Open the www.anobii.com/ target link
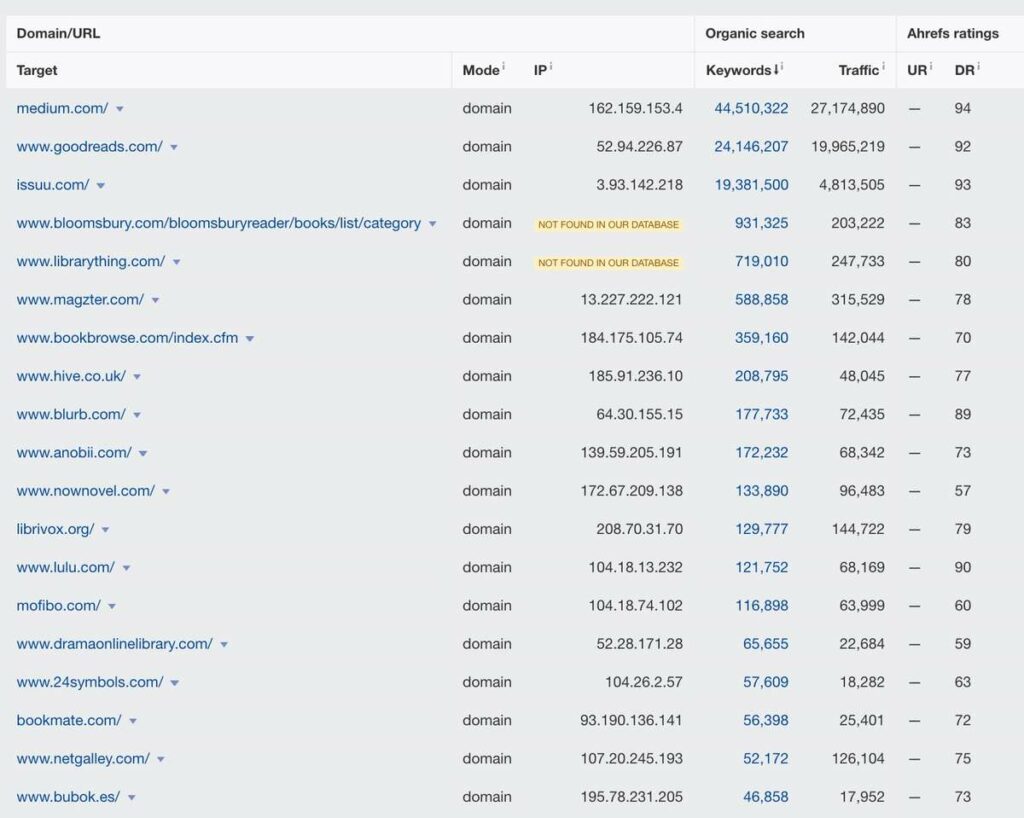This screenshot has width=1024, height=818. [74, 453]
